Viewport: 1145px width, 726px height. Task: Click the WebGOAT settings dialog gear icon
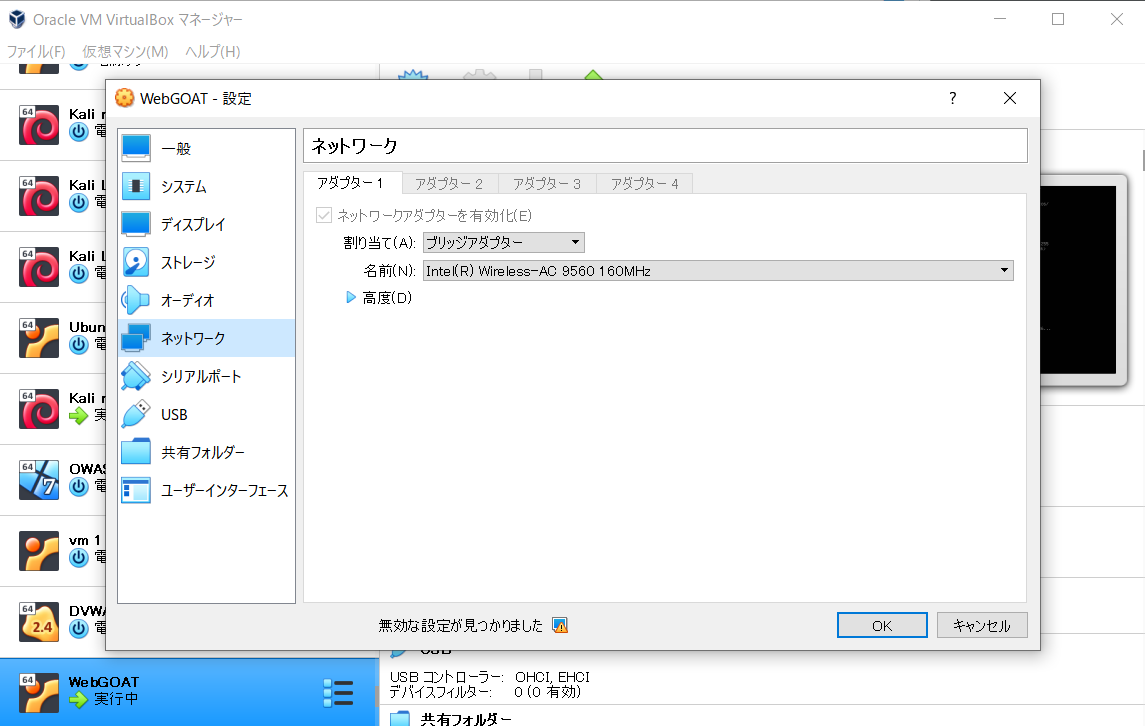coord(125,98)
